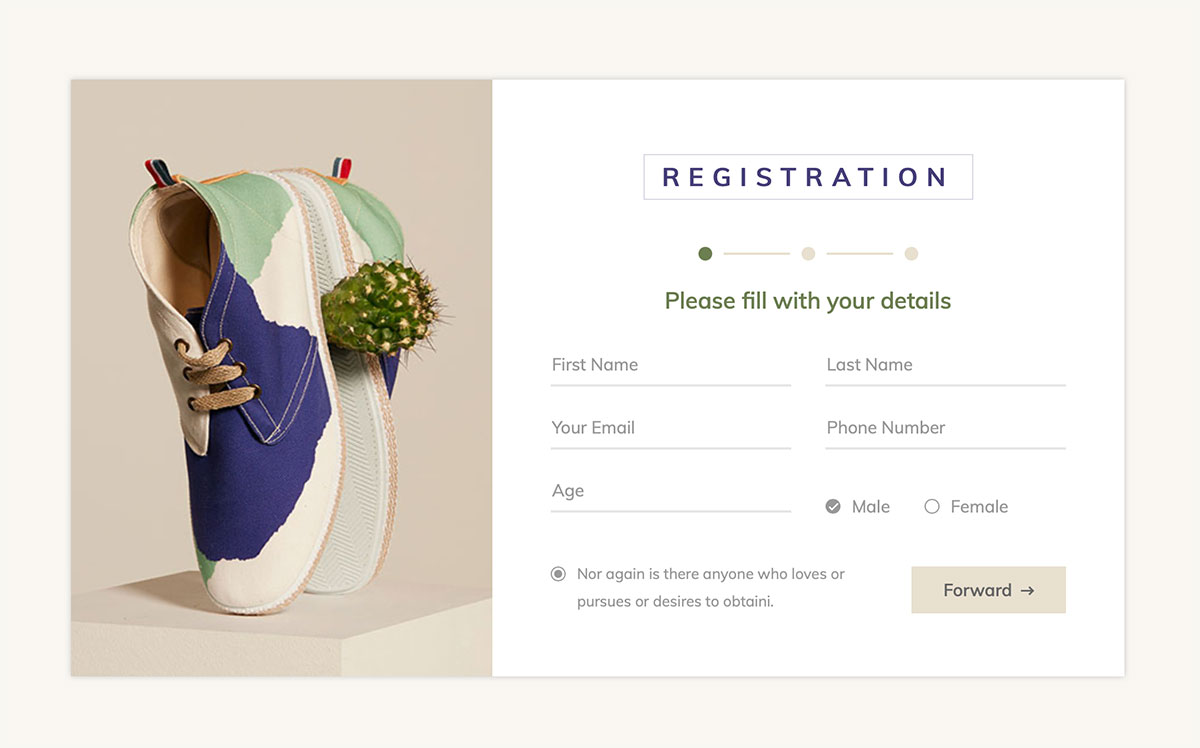Click the 'Please fill with your details' heading
The height and width of the screenshot is (748, 1200).
[x=807, y=300]
